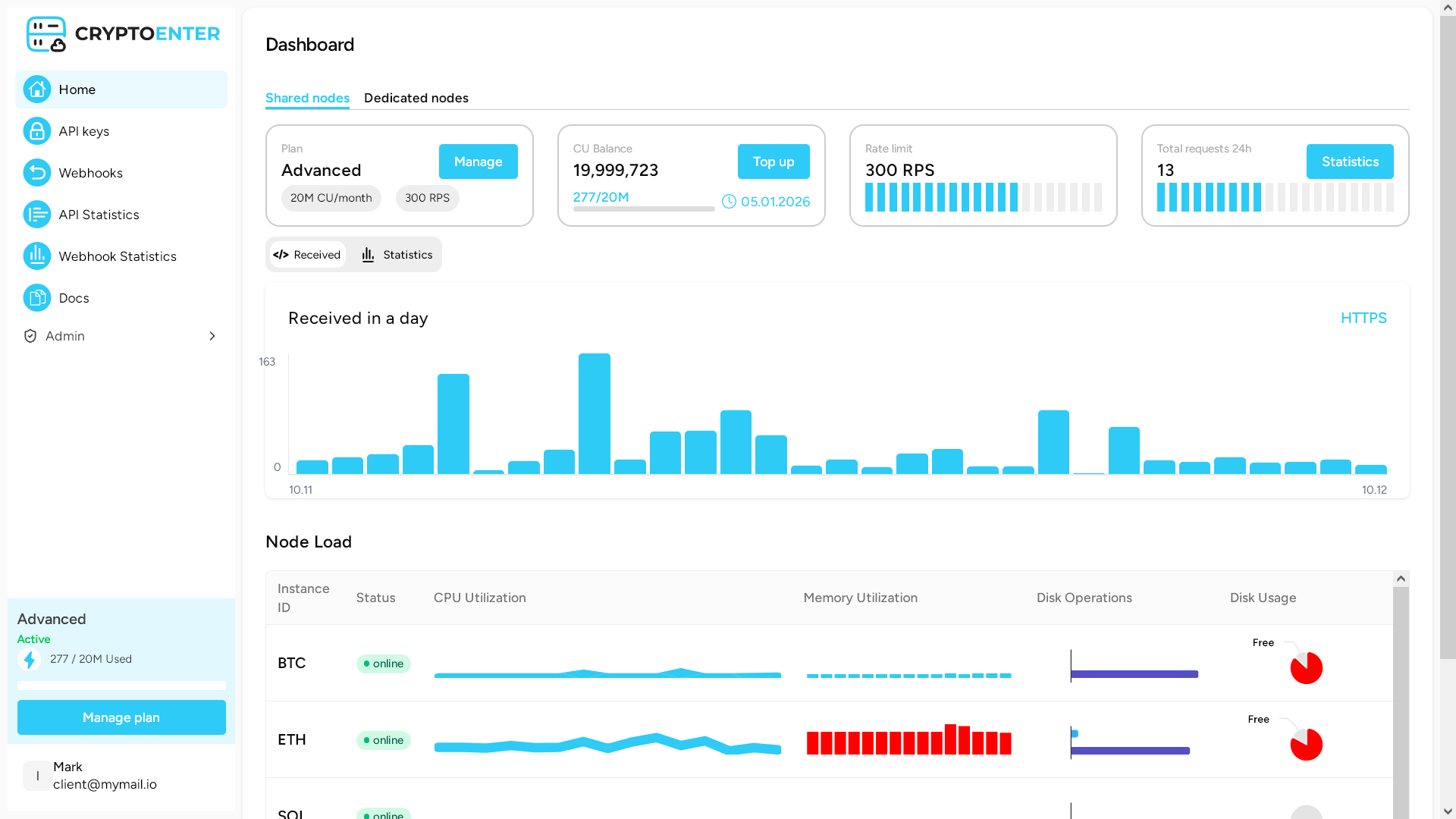Image resolution: width=1456 pixels, height=819 pixels.
Task: Click the Top up button
Action: pos(773,162)
